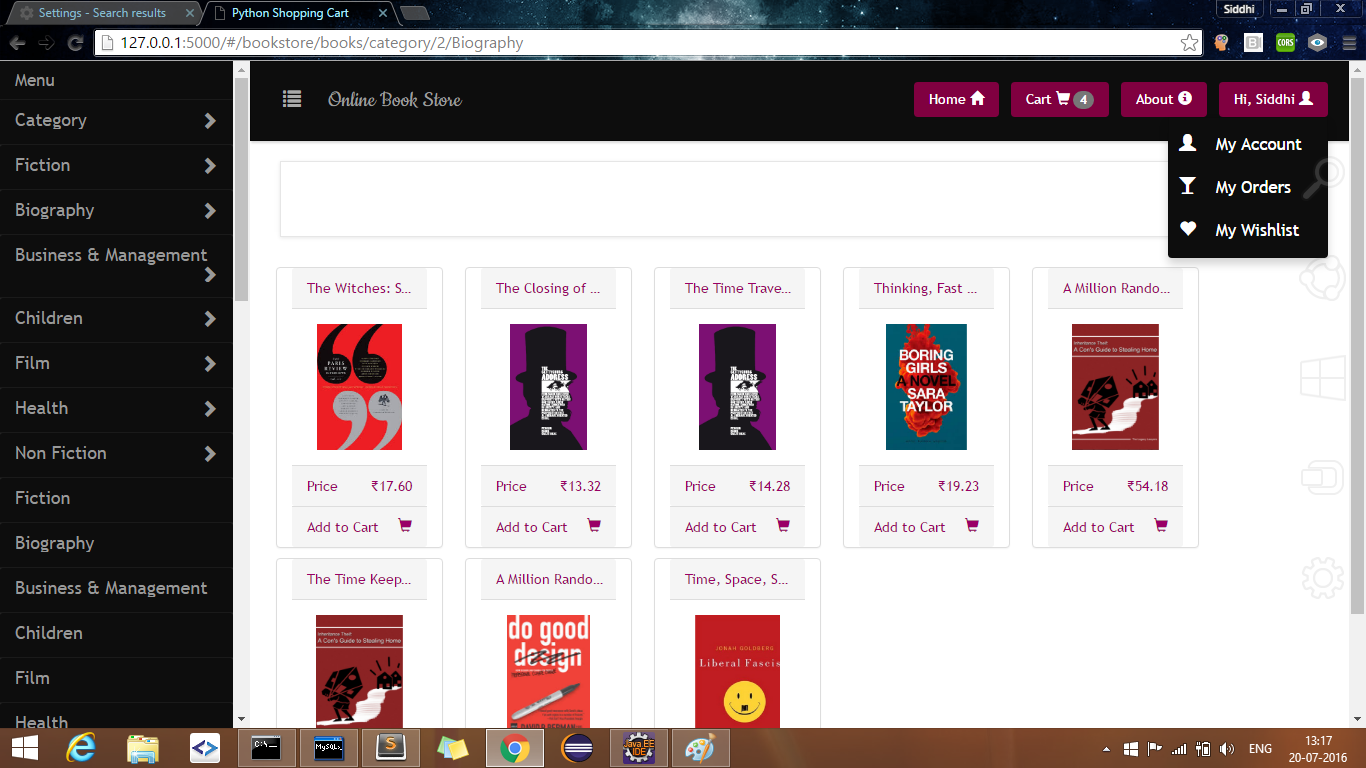Switch to Python Shopping Cart tab
The height and width of the screenshot is (768, 1366).
(x=296, y=13)
